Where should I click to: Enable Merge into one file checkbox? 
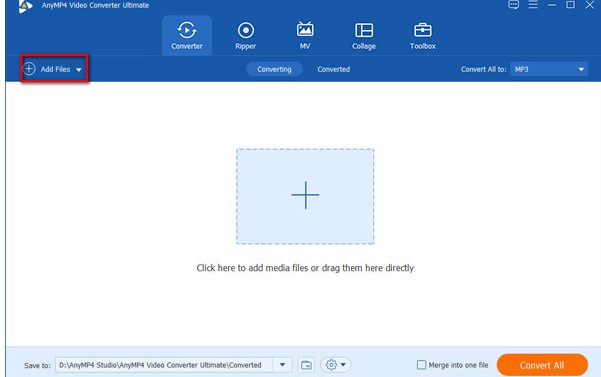point(421,365)
